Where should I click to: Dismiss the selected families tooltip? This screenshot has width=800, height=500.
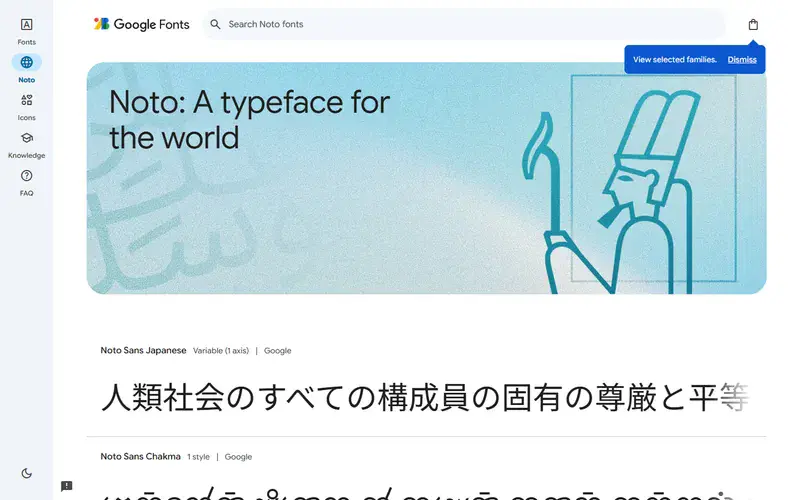point(742,60)
